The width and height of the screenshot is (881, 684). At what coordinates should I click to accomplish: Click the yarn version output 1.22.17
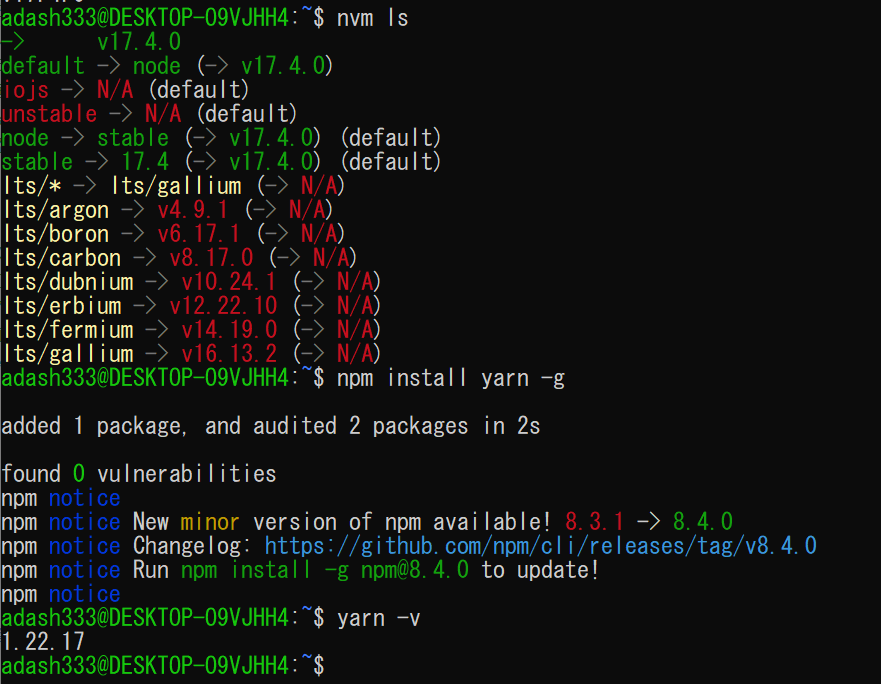coord(43,642)
